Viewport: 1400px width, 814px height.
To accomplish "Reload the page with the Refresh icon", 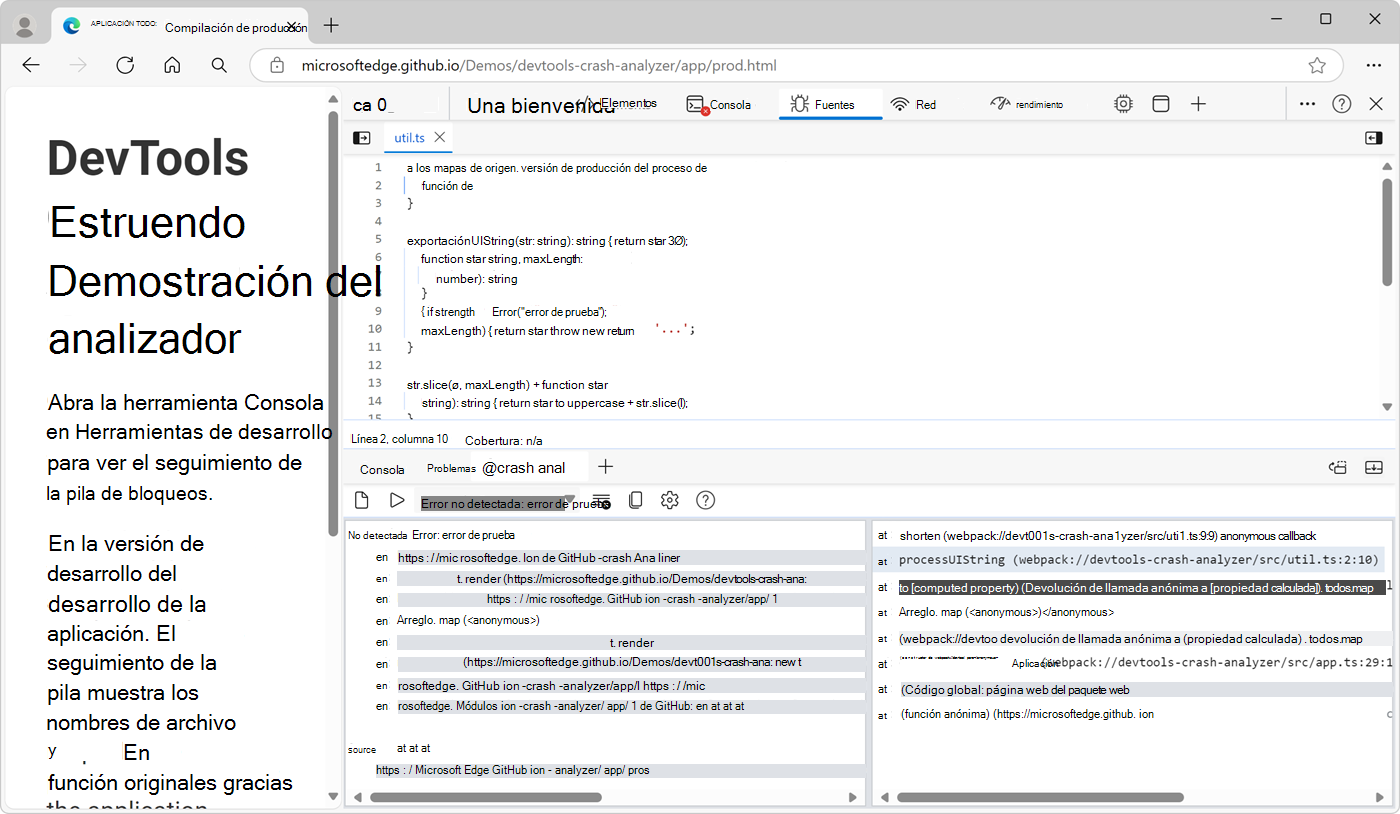I will point(125,65).
